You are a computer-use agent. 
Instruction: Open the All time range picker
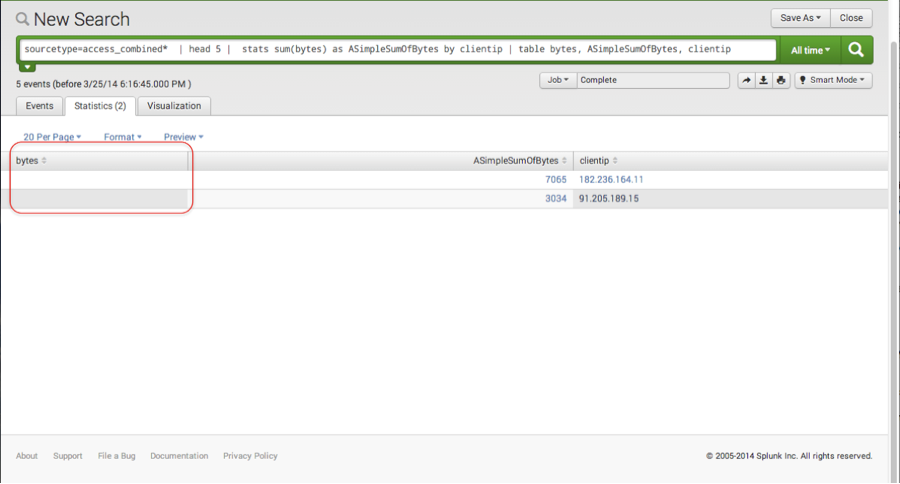click(810, 49)
